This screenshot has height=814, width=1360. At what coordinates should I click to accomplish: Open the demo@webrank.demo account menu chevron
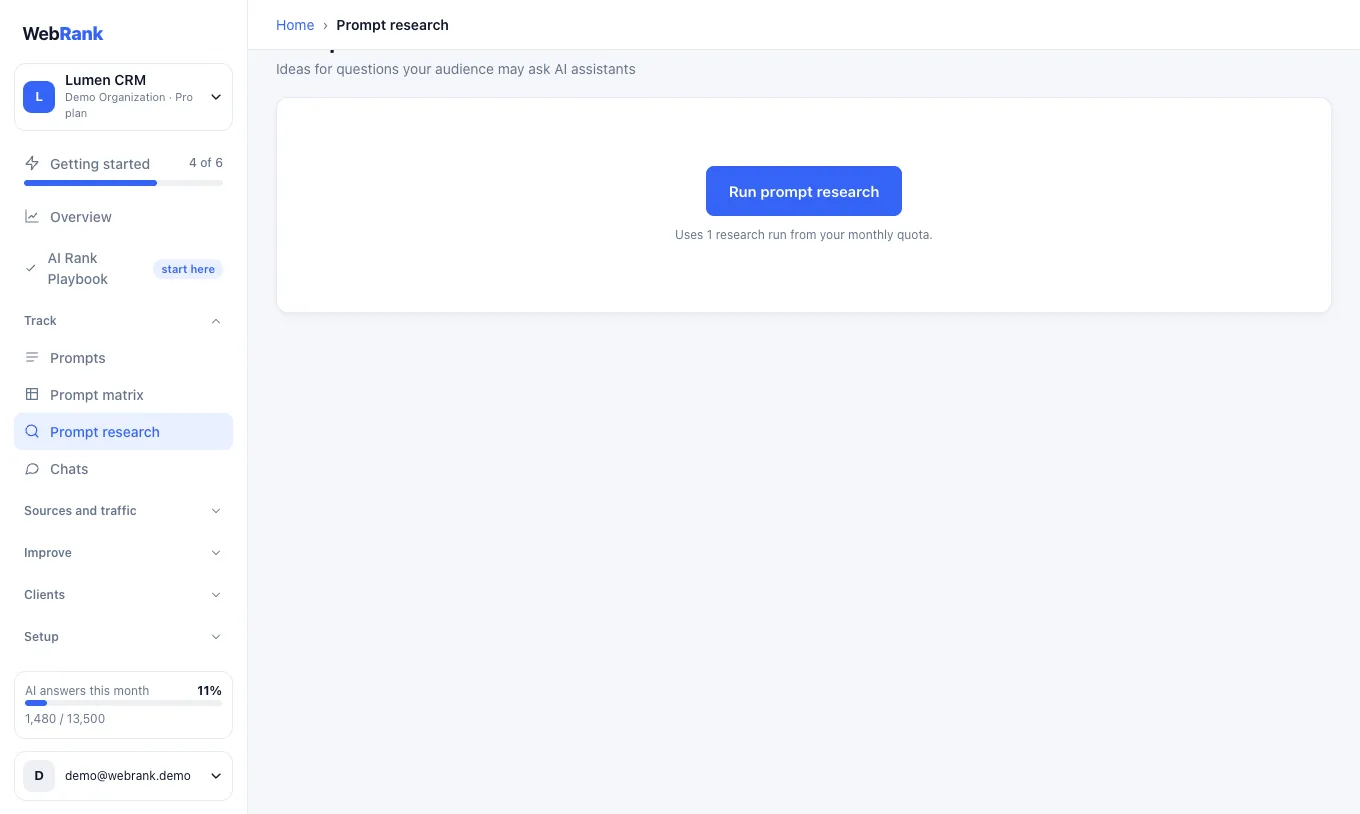click(216, 776)
